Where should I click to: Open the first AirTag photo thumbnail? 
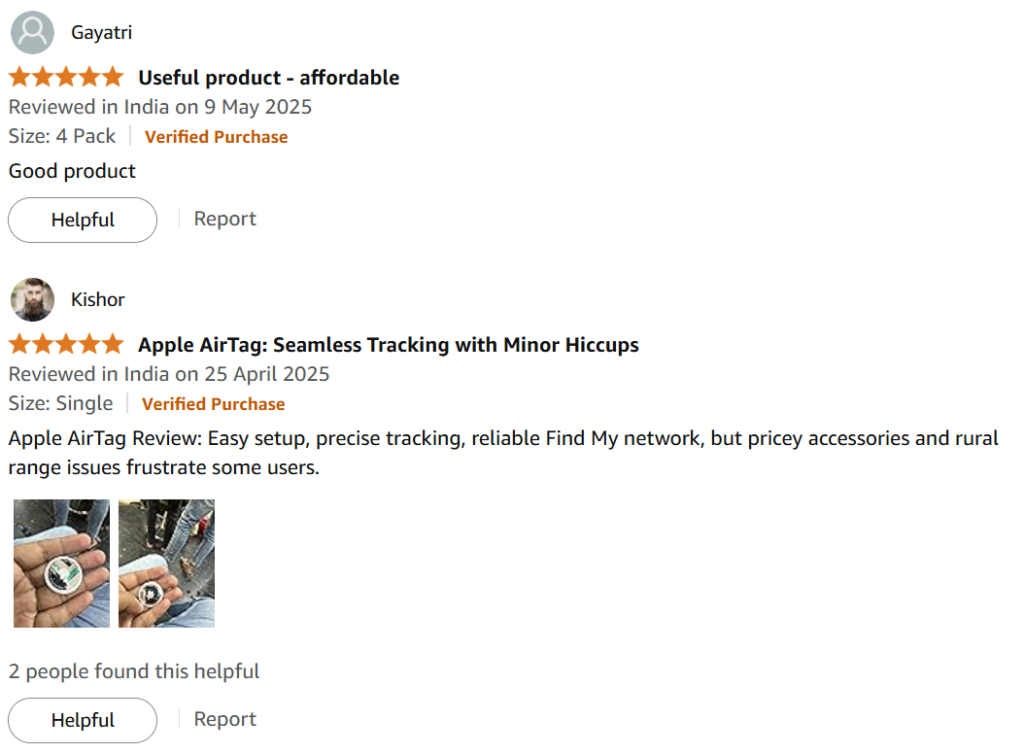[x=61, y=564]
